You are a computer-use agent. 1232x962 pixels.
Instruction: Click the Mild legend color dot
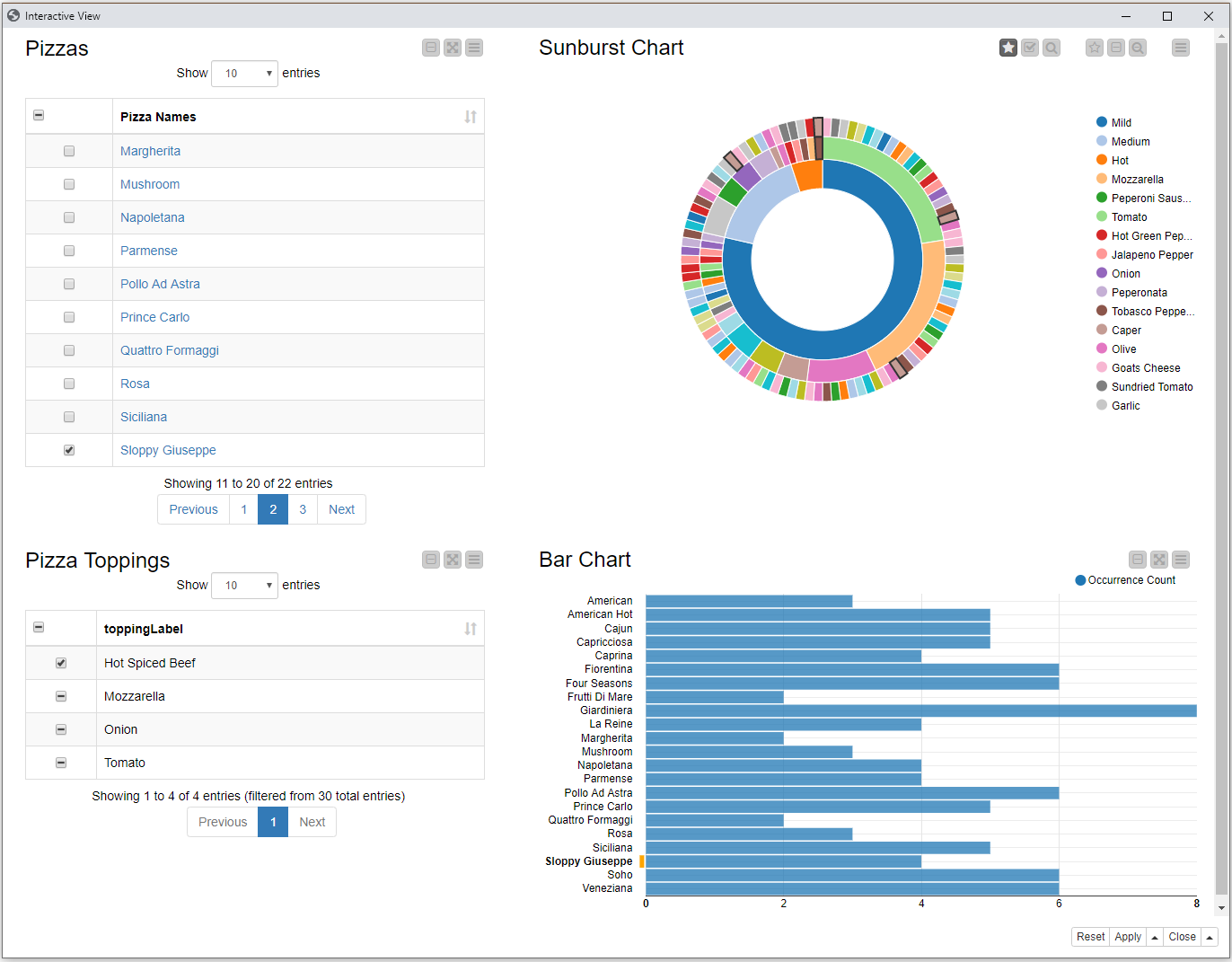[1102, 122]
